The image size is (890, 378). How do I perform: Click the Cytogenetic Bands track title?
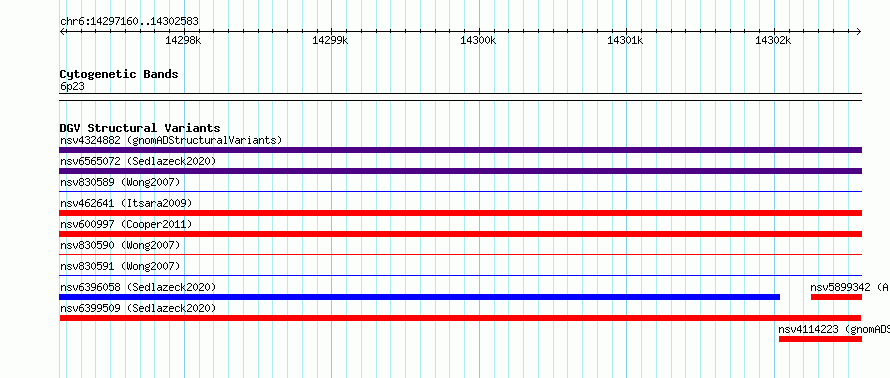(x=119, y=74)
